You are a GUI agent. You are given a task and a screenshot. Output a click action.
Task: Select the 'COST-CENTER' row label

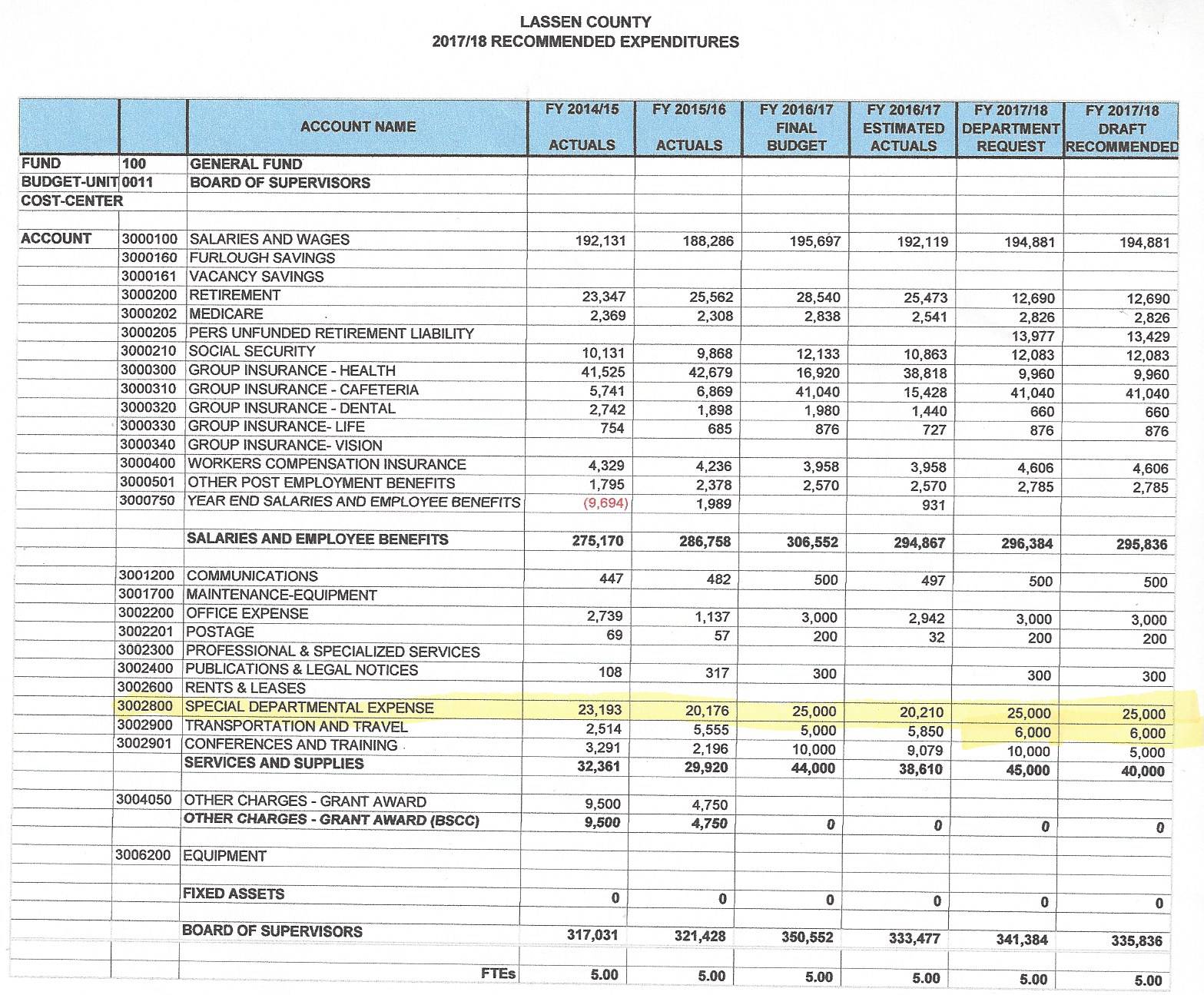pos(71,201)
